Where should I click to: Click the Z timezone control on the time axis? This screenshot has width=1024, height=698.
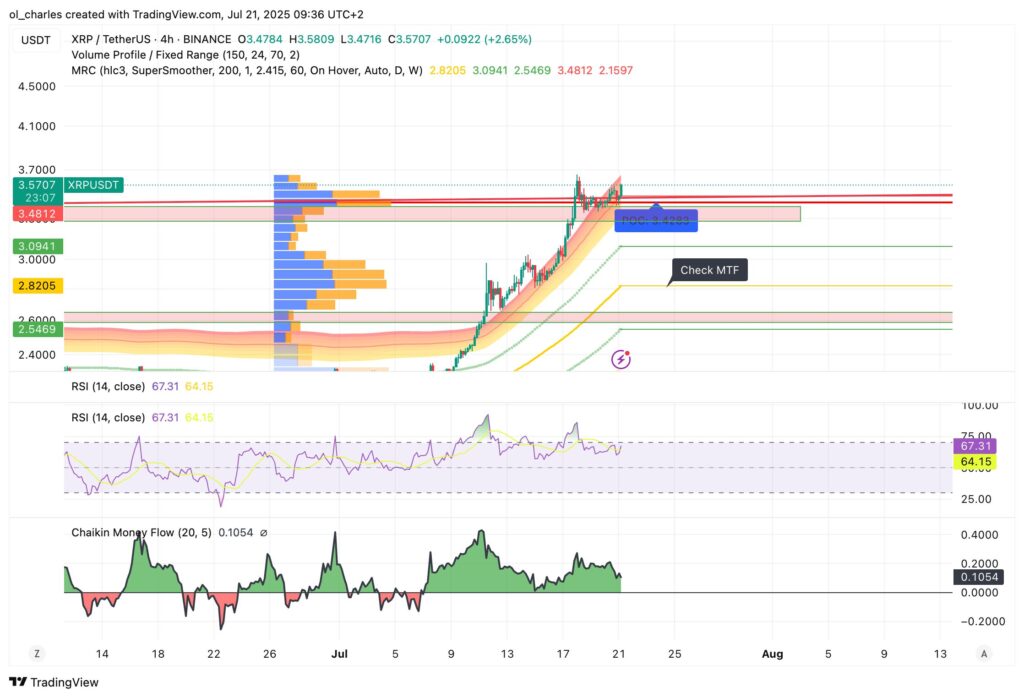click(37, 653)
